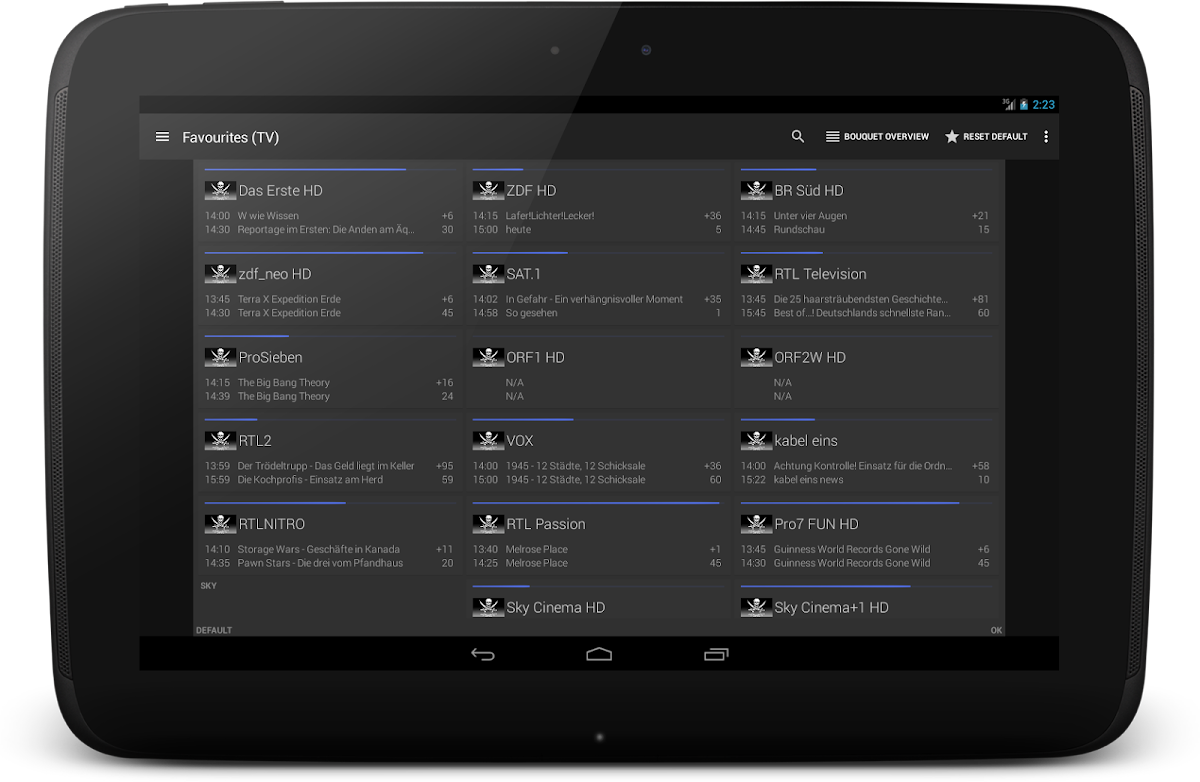Click the Das Erste HD pirate logo
This screenshot has width=1200, height=782.
click(220, 190)
